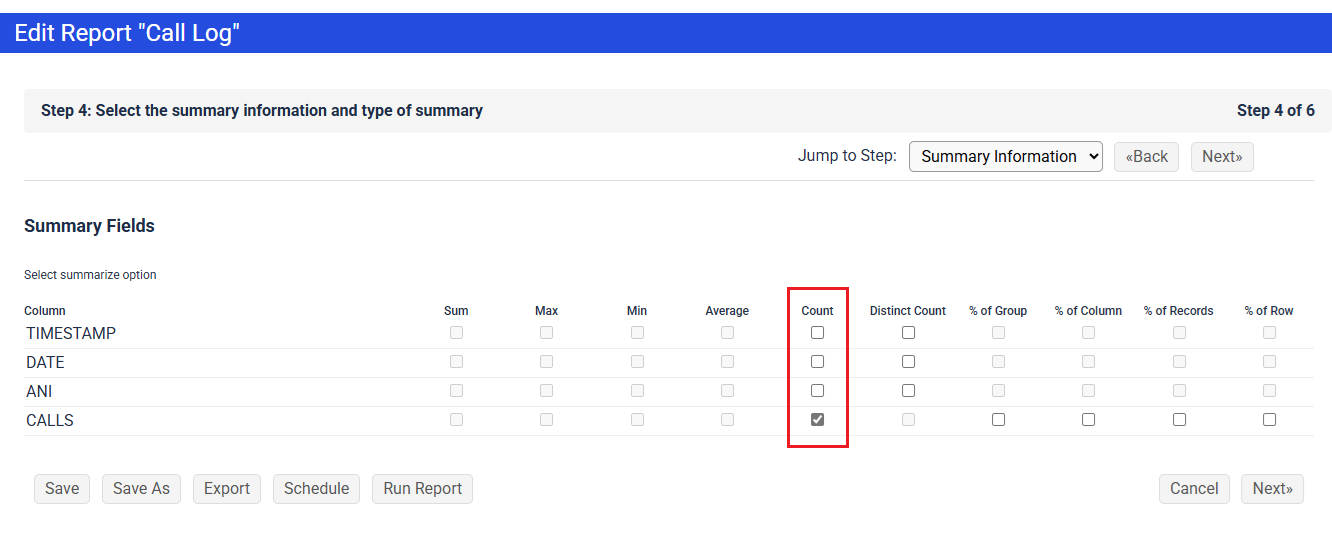Click the CALLS column name

click(50, 421)
